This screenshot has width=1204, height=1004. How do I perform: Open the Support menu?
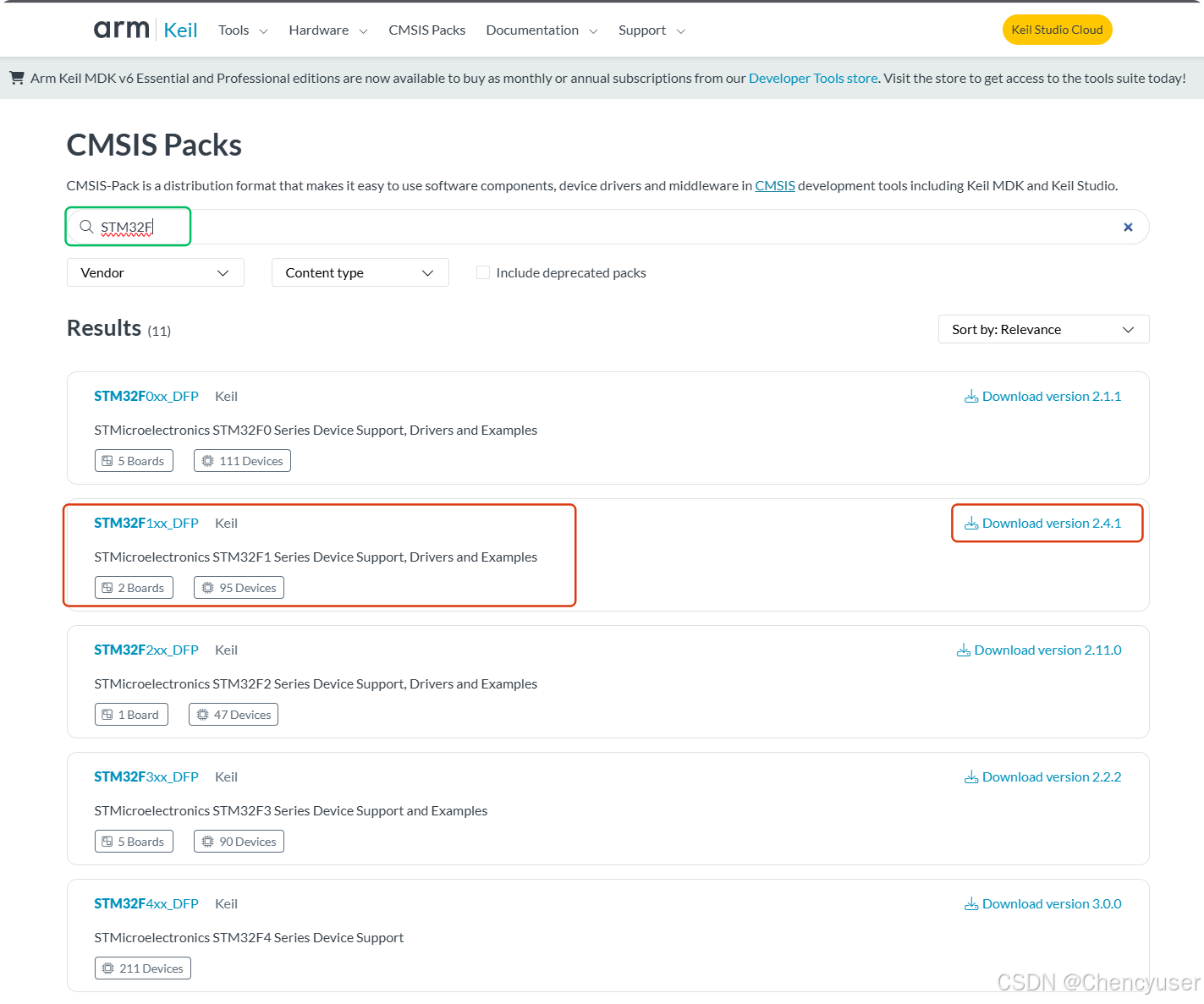coord(642,30)
